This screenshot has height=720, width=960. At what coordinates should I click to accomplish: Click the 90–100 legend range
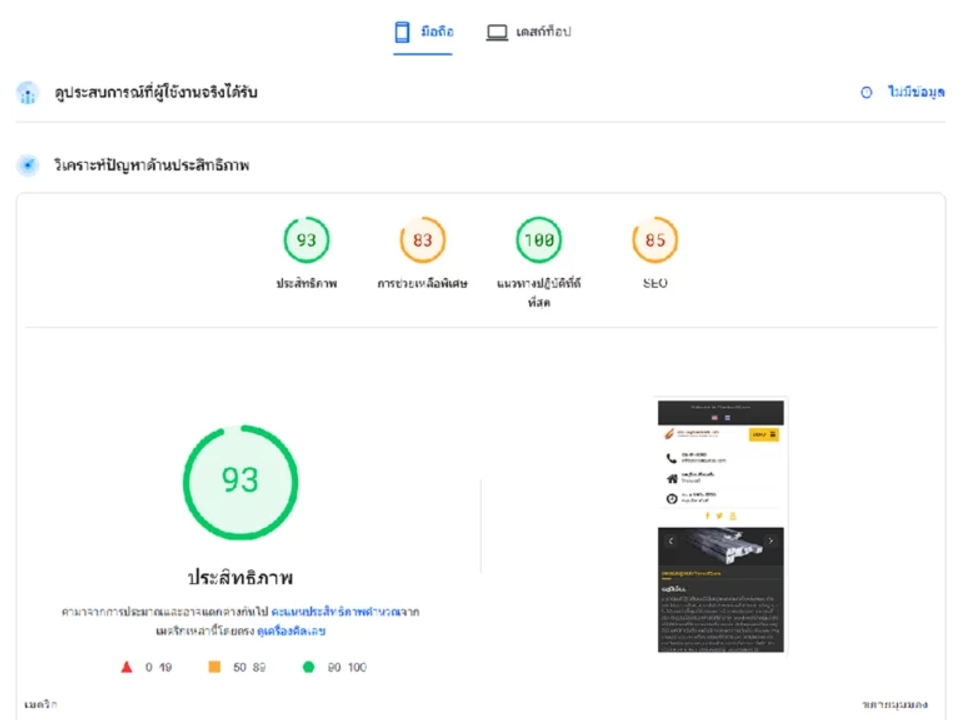pos(347,667)
